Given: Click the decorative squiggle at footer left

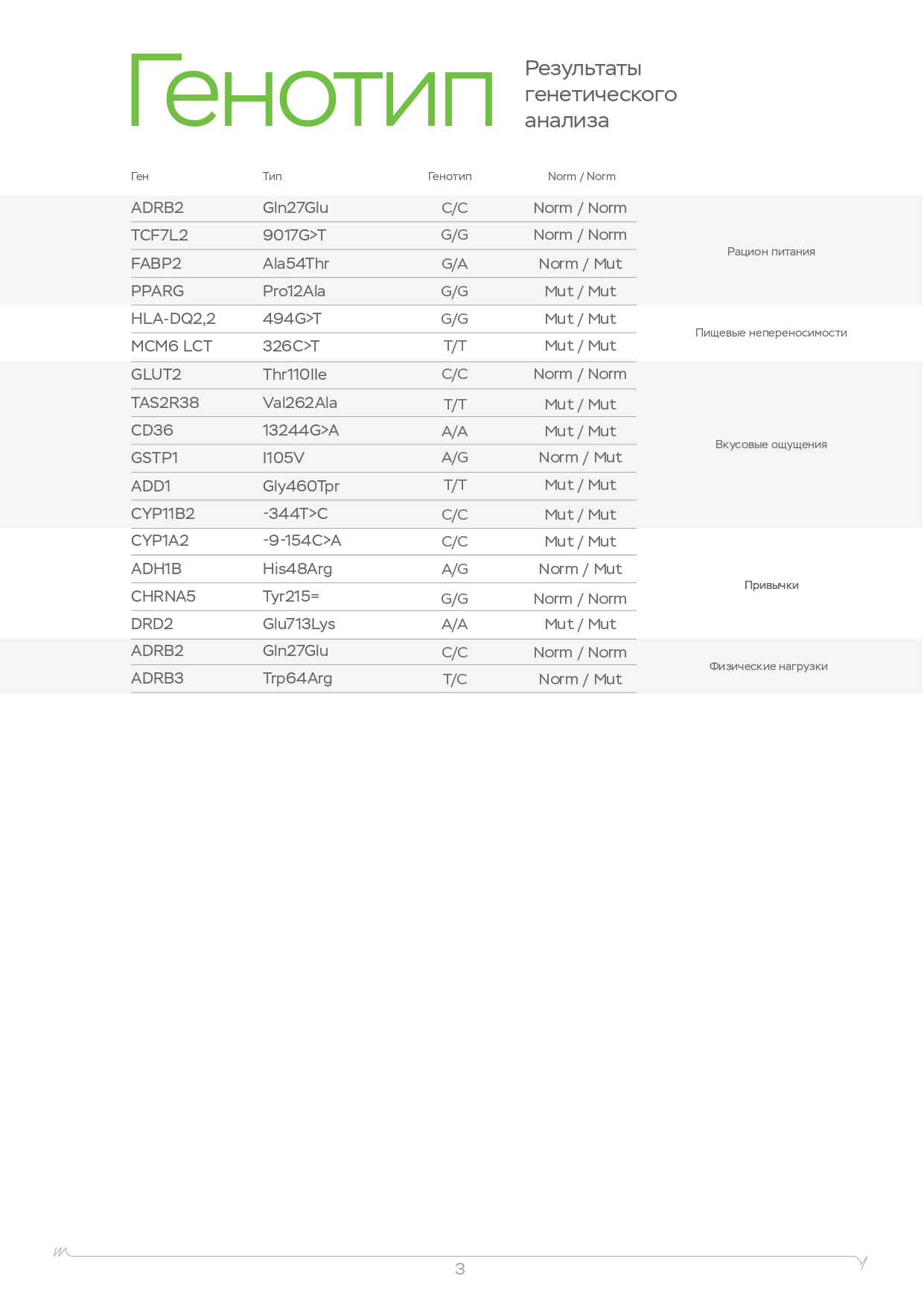Looking at the screenshot, I should tap(61, 1252).
